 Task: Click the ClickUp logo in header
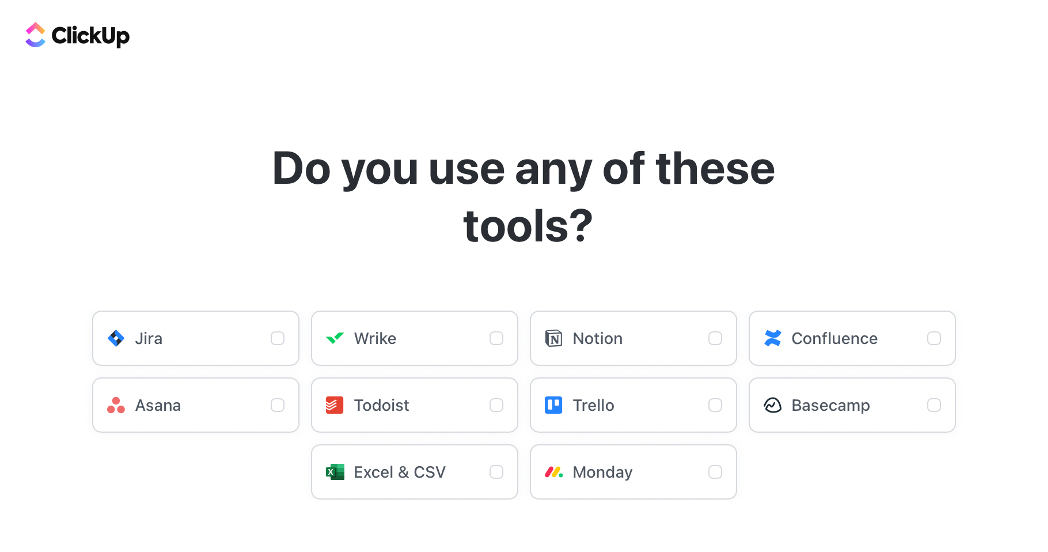point(78,35)
